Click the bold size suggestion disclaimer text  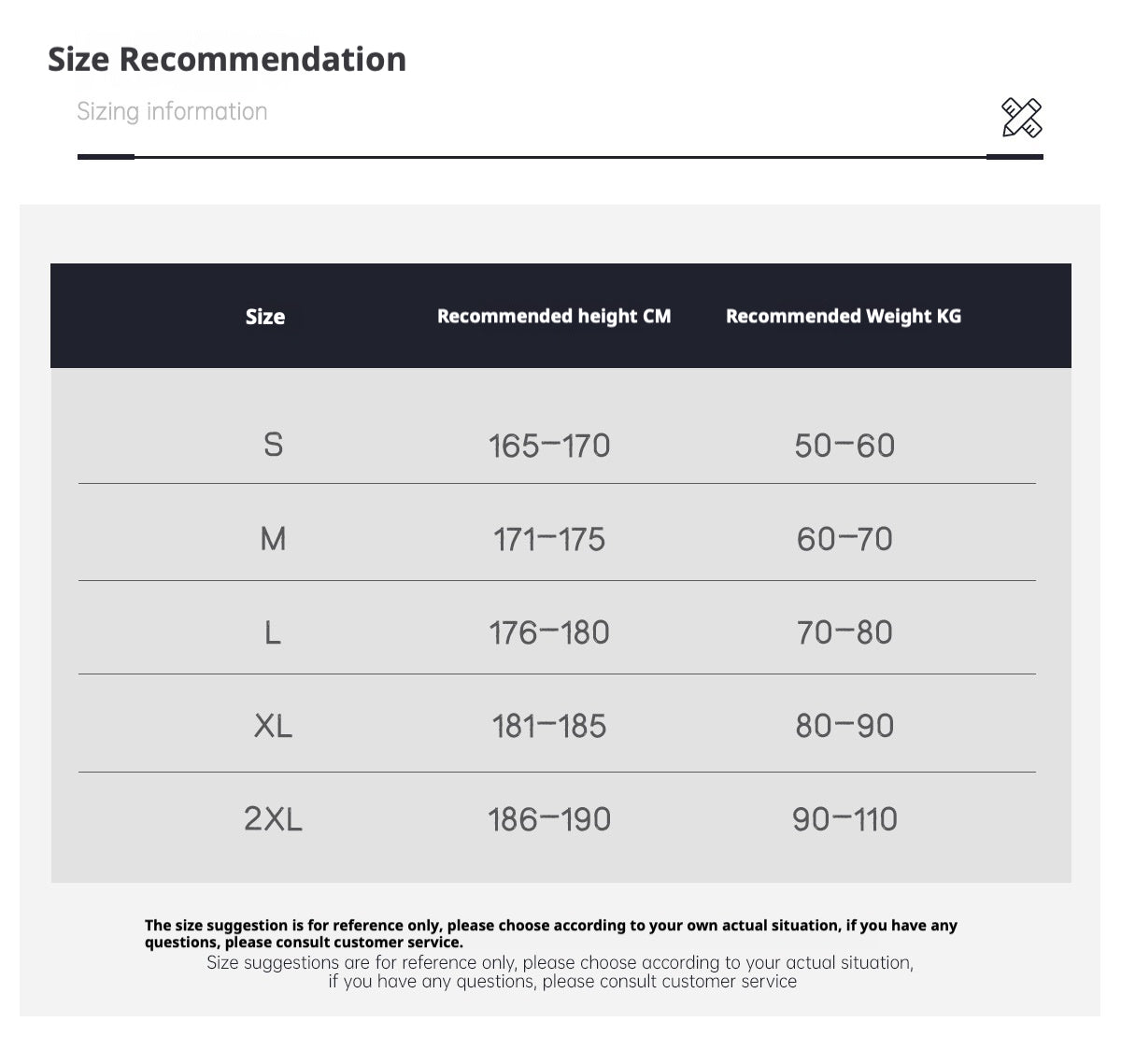(x=550, y=933)
